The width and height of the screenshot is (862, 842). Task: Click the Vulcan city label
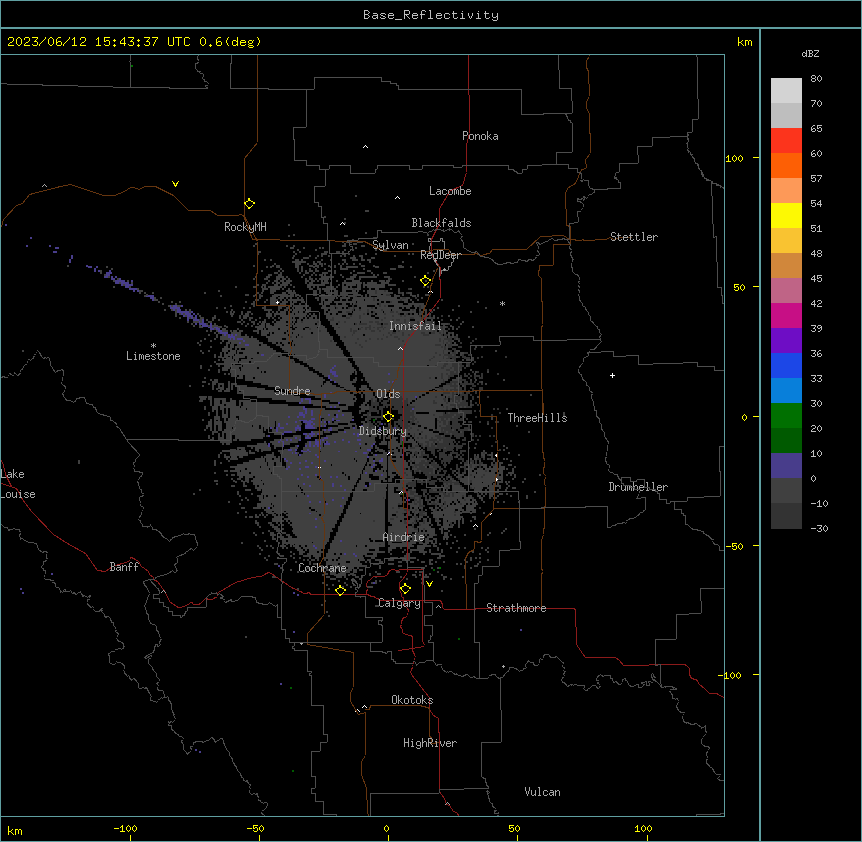(543, 792)
